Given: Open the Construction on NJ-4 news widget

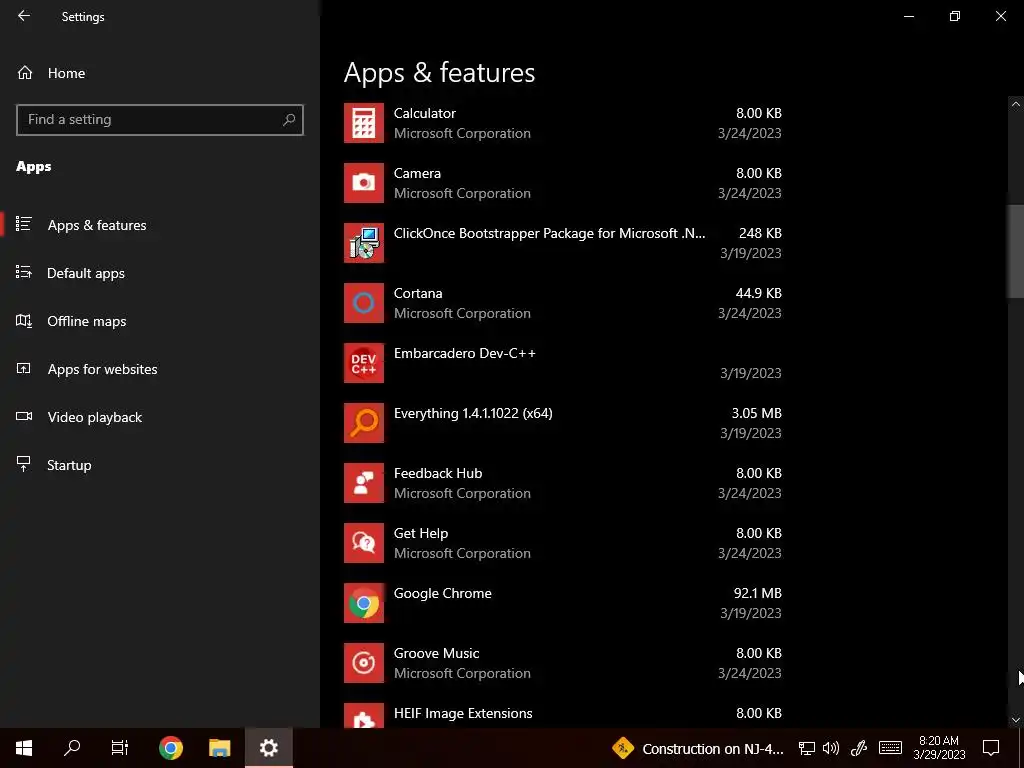Looking at the screenshot, I should (697, 748).
